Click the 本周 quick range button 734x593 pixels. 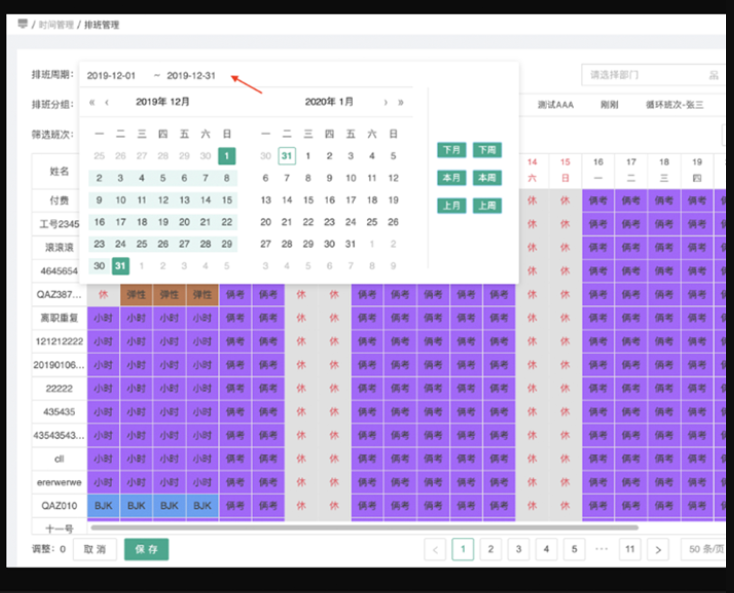[487, 178]
